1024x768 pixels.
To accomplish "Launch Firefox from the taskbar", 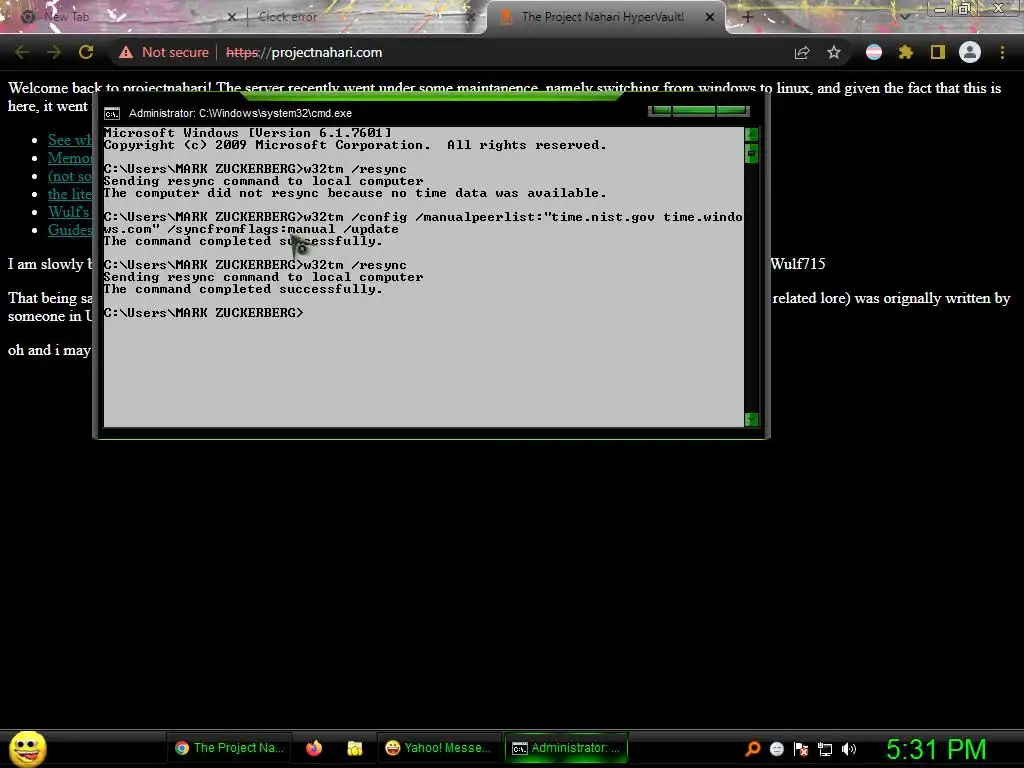I will pos(314,748).
